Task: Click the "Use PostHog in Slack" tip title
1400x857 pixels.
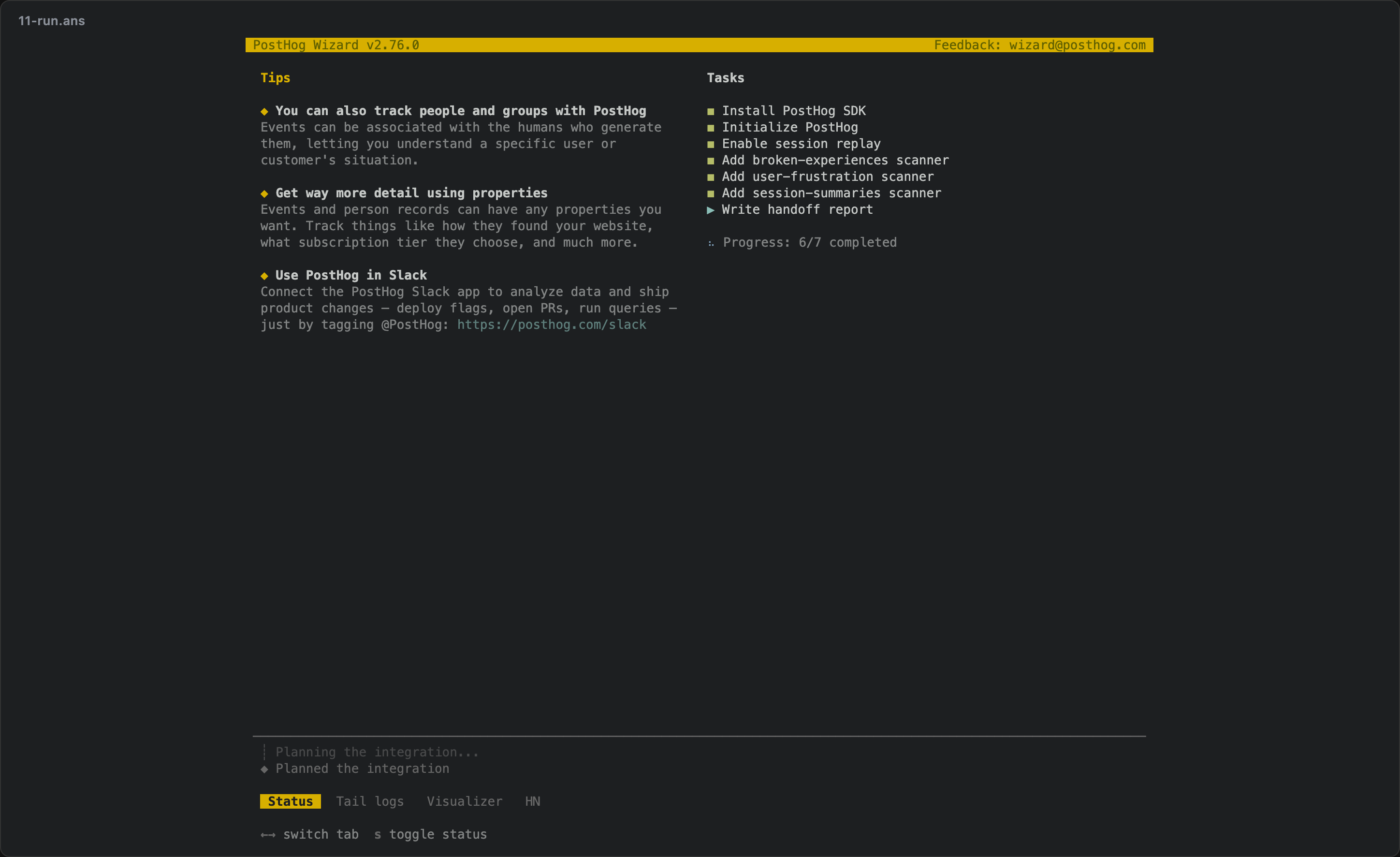Action: click(x=351, y=275)
